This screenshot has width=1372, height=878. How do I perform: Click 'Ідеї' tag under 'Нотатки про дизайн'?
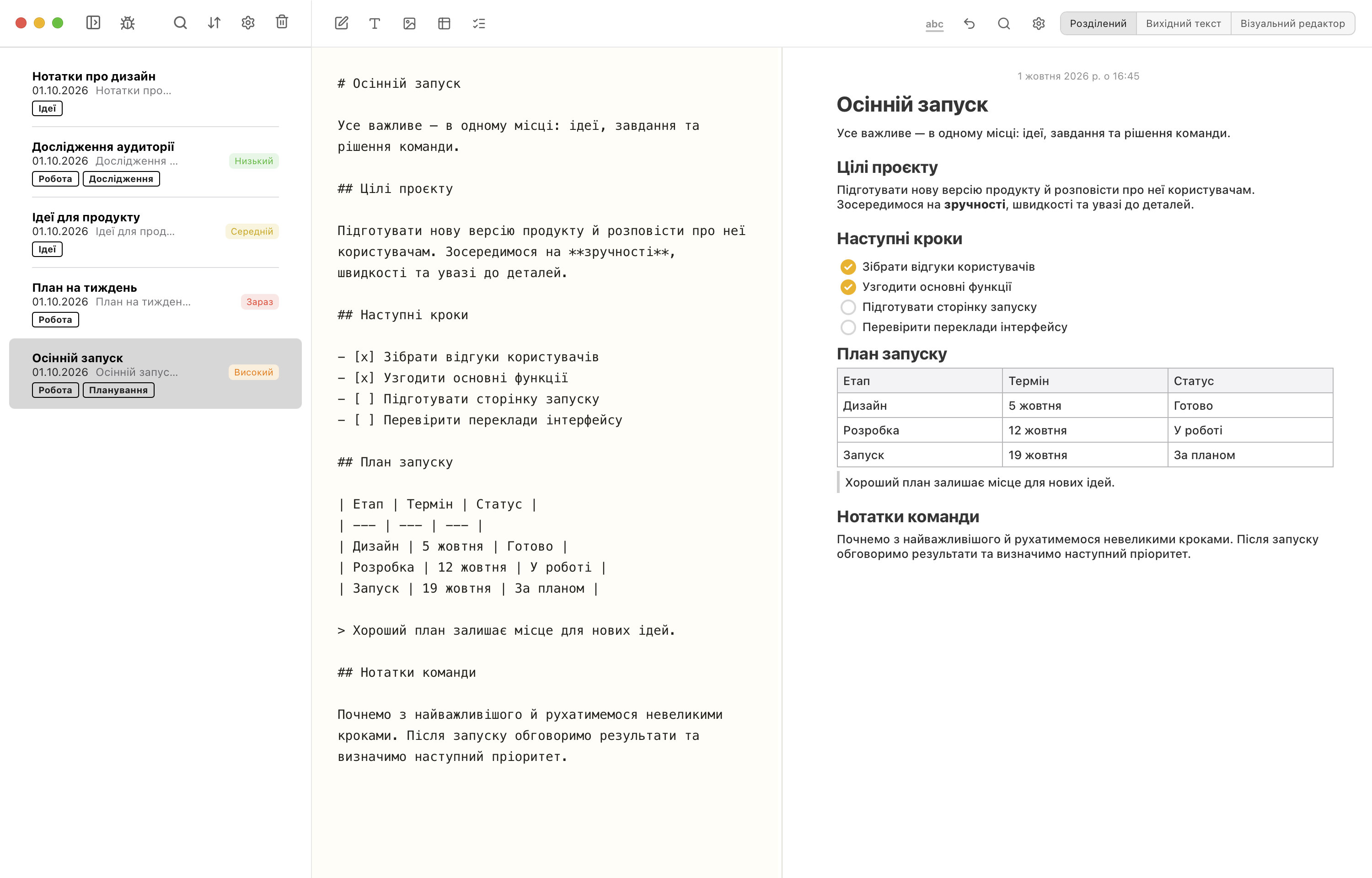coord(47,108)
